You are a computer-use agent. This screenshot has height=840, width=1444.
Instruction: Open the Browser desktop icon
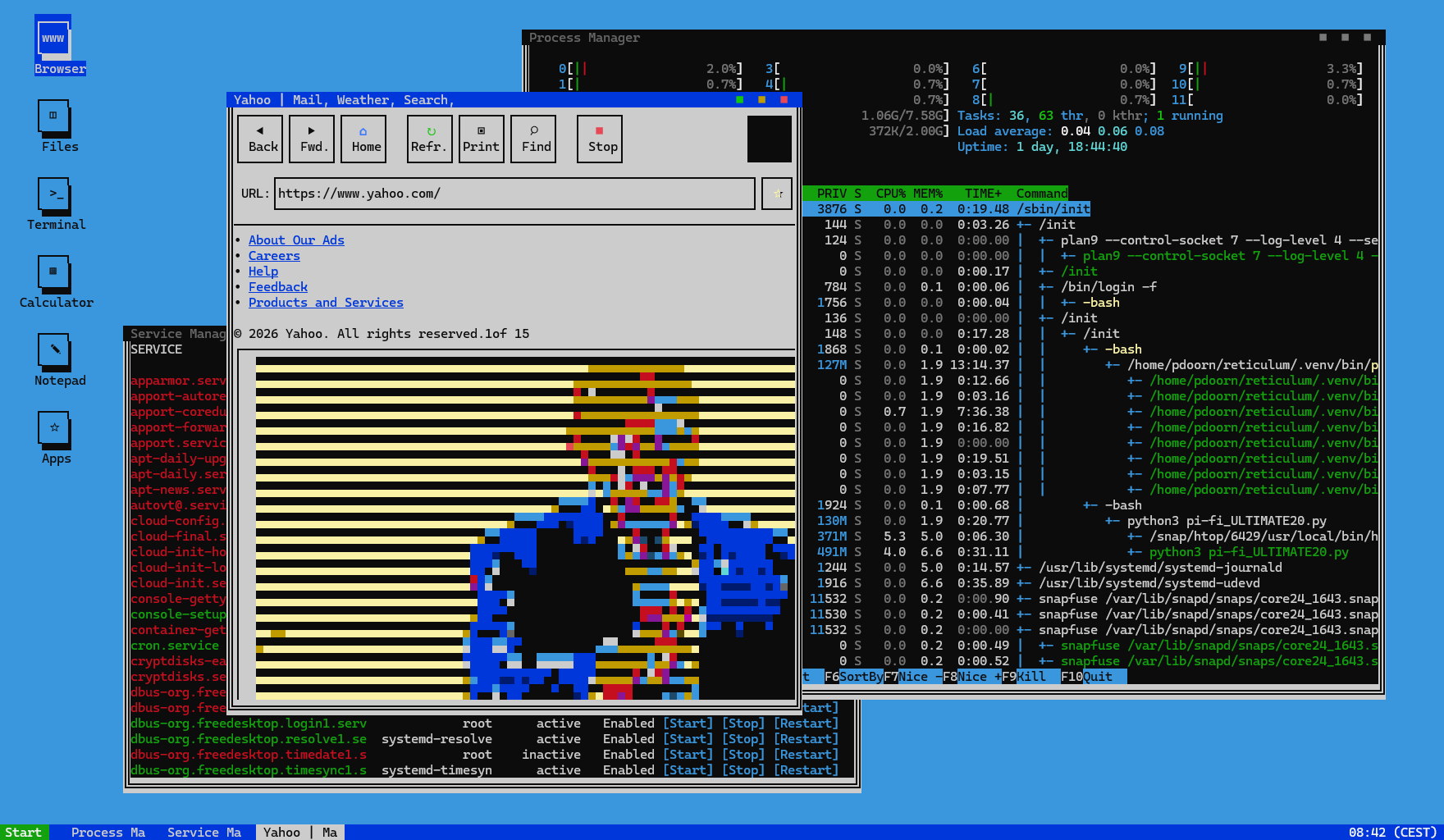coord(60,46)
